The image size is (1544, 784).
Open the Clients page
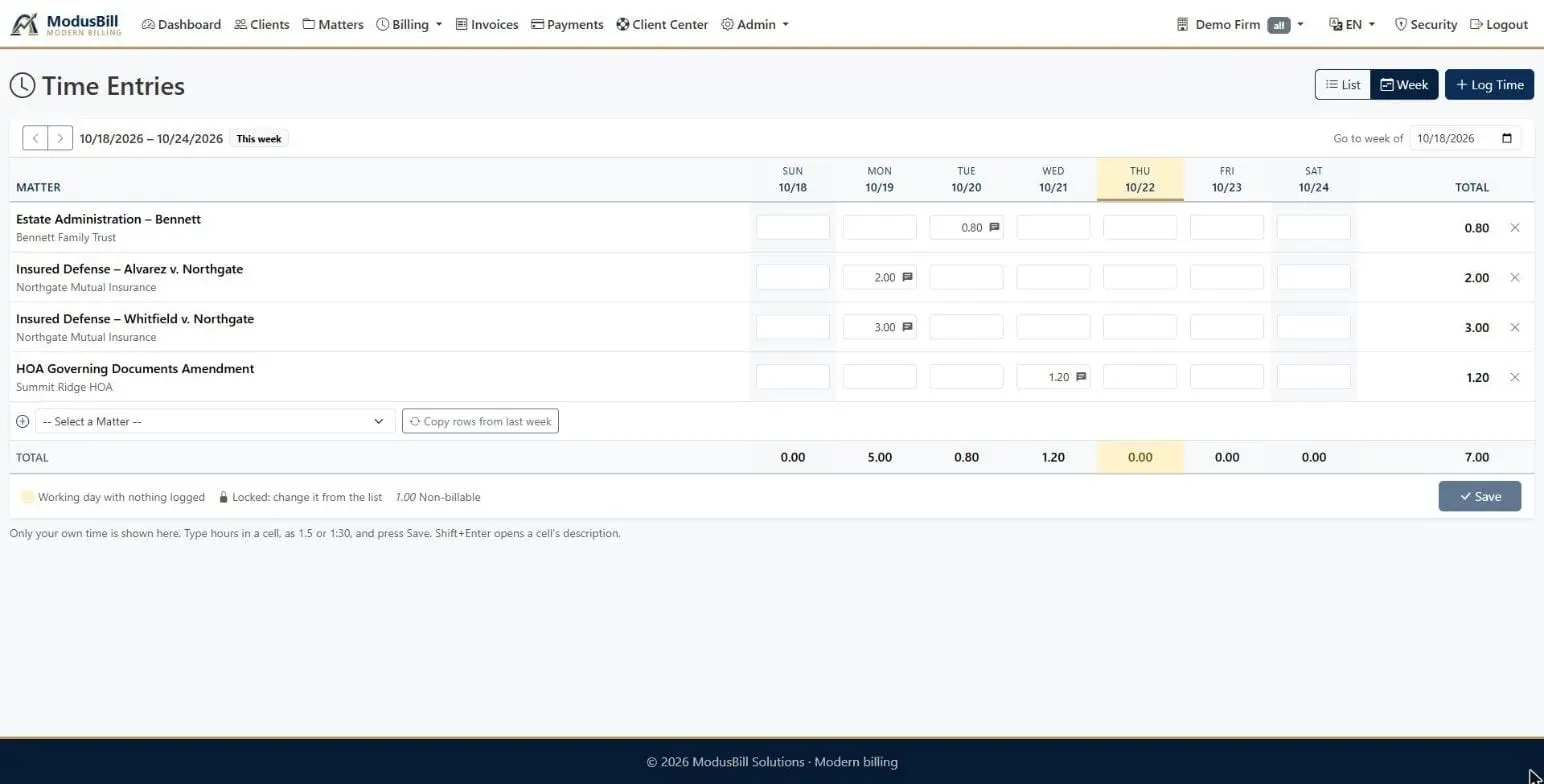pos(262,24)
